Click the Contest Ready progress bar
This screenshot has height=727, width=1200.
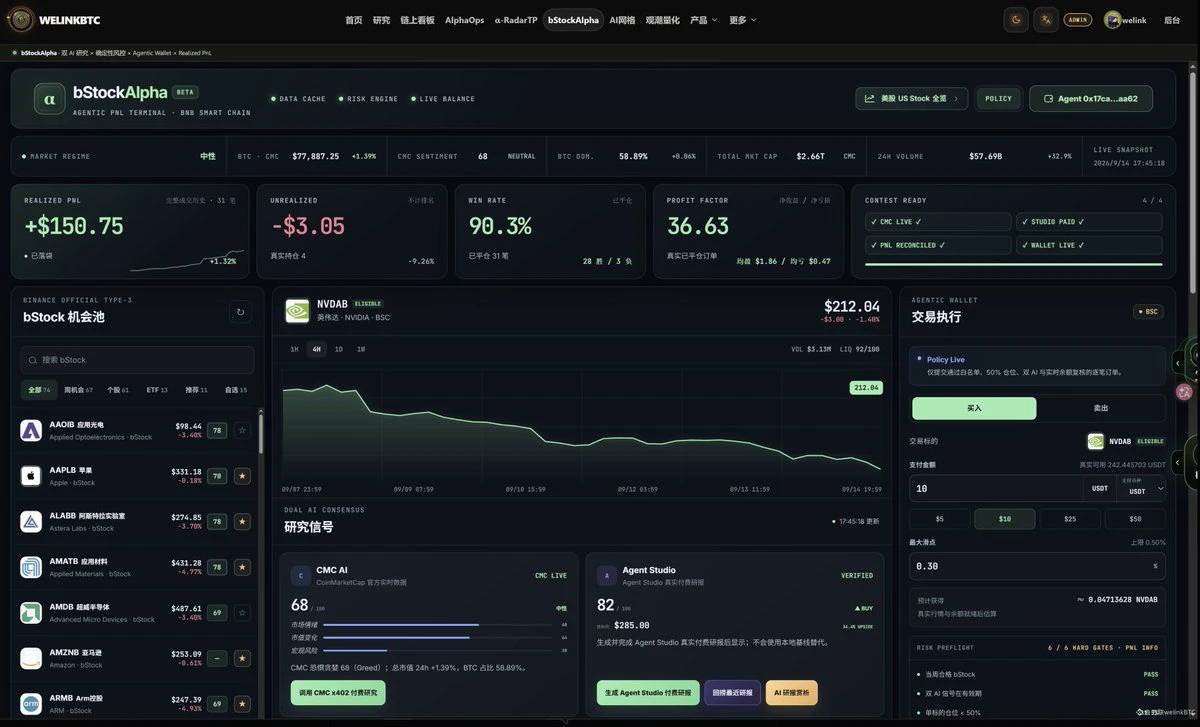pos(1013,264)
